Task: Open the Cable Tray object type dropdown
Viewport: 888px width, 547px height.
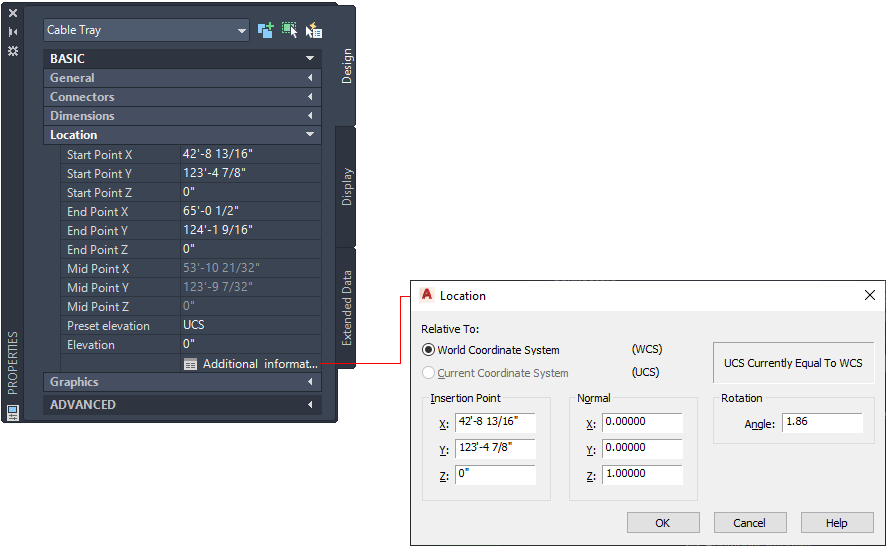Action: click(x=146, y=30)
